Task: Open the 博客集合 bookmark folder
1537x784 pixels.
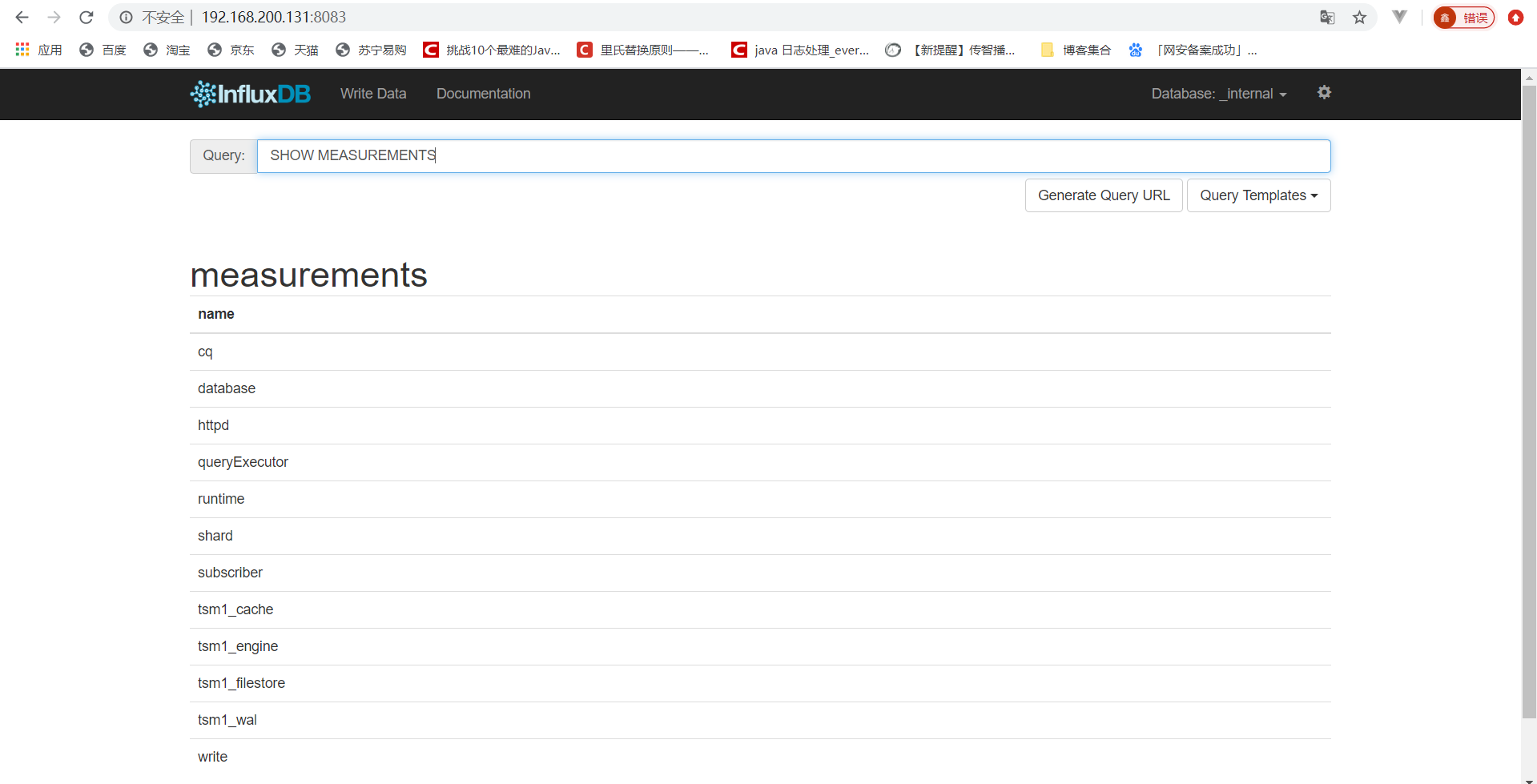Action: pos(1076,50)
